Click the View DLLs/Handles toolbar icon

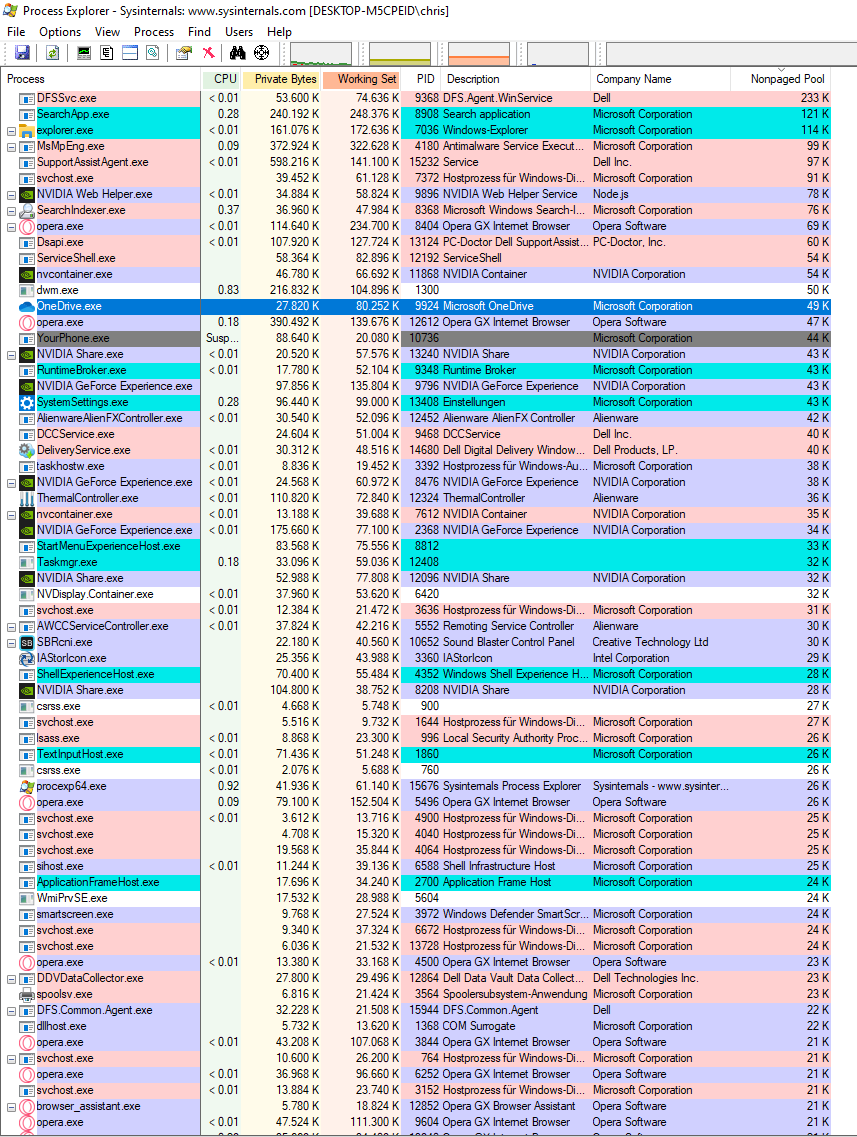[x=152, y=53]
